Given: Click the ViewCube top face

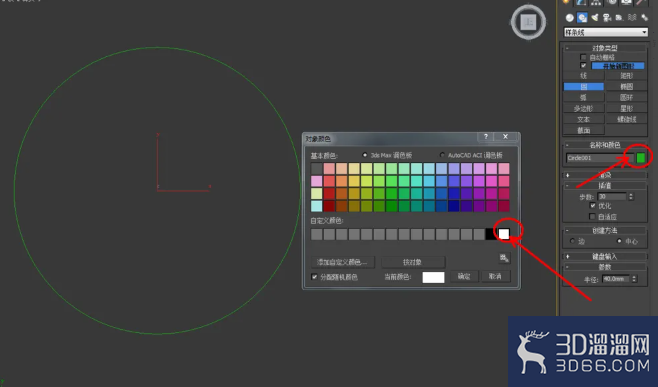Looking at the screenshot, I should [528, 22].
